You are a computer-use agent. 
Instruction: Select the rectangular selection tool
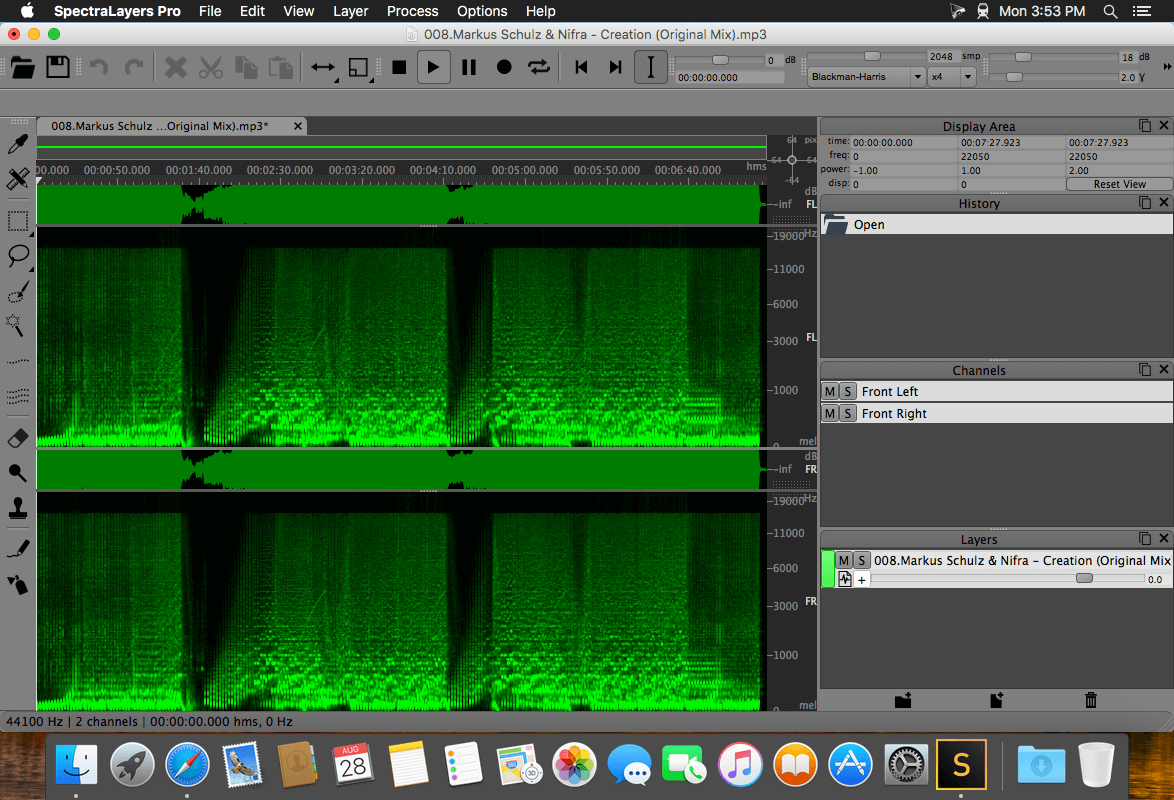pyautogui.click(x=18, y=221)
